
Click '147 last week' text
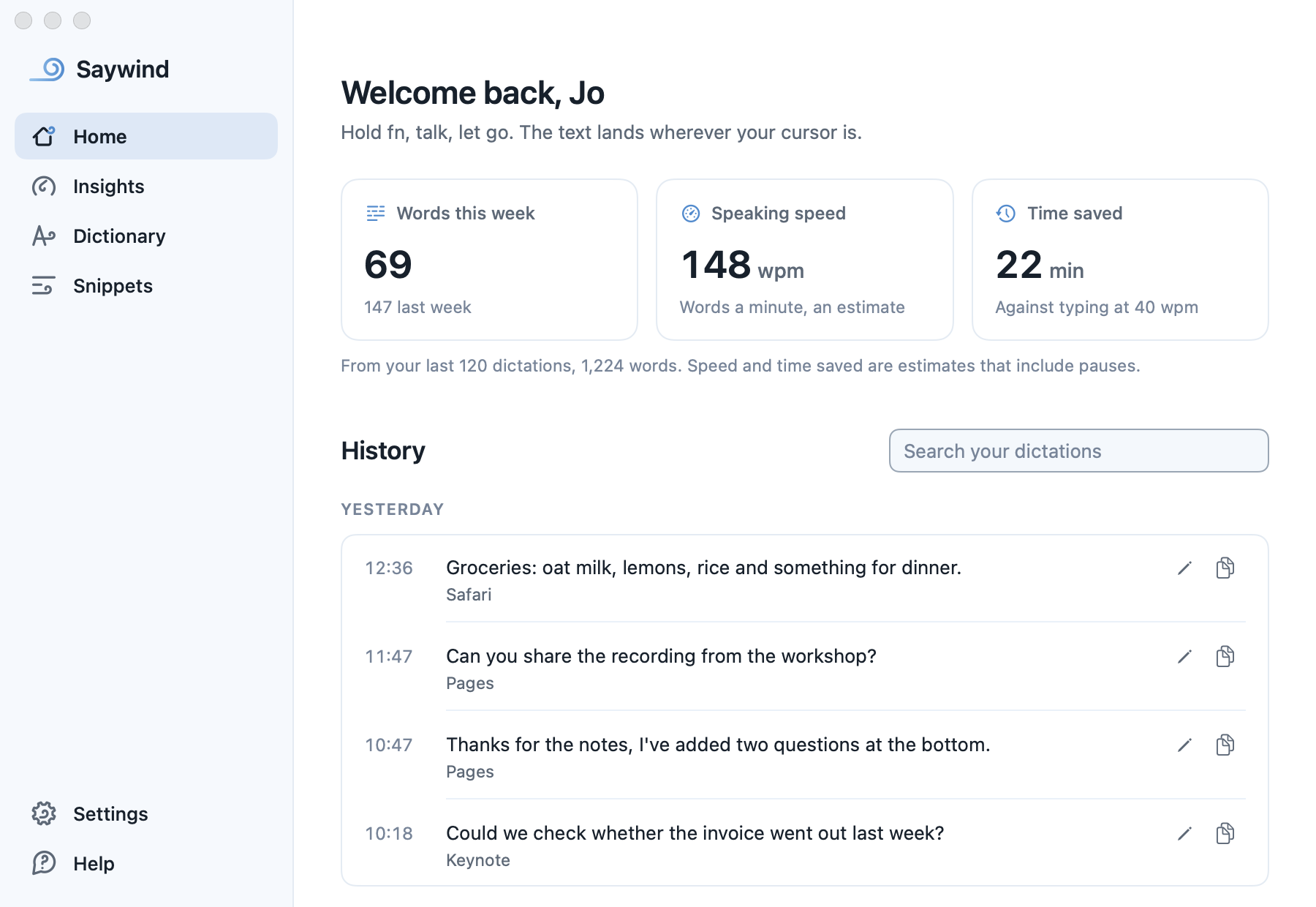(x=417, y=307)
